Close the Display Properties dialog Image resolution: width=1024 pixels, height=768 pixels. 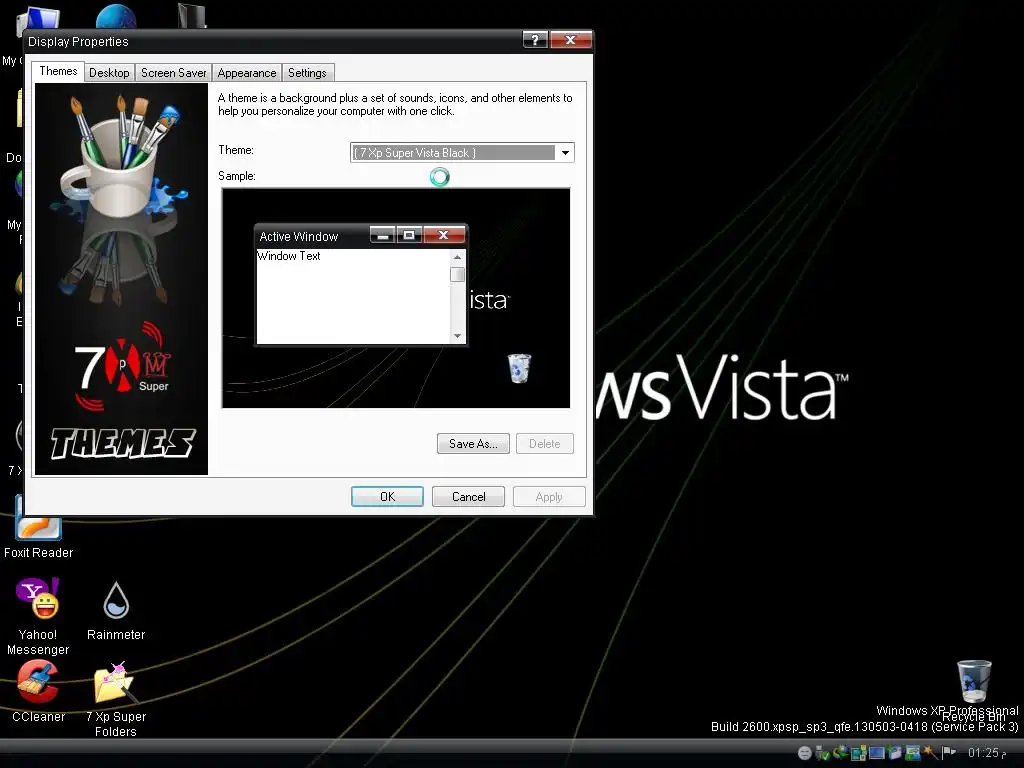click(570, 40)
